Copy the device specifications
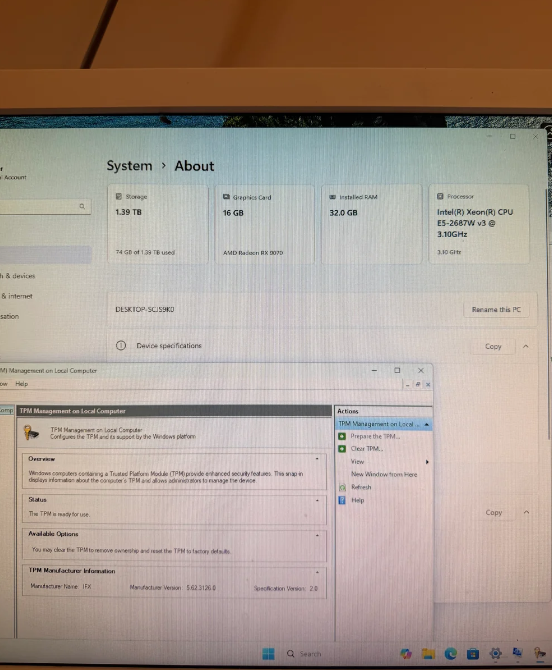 [493, 347]
